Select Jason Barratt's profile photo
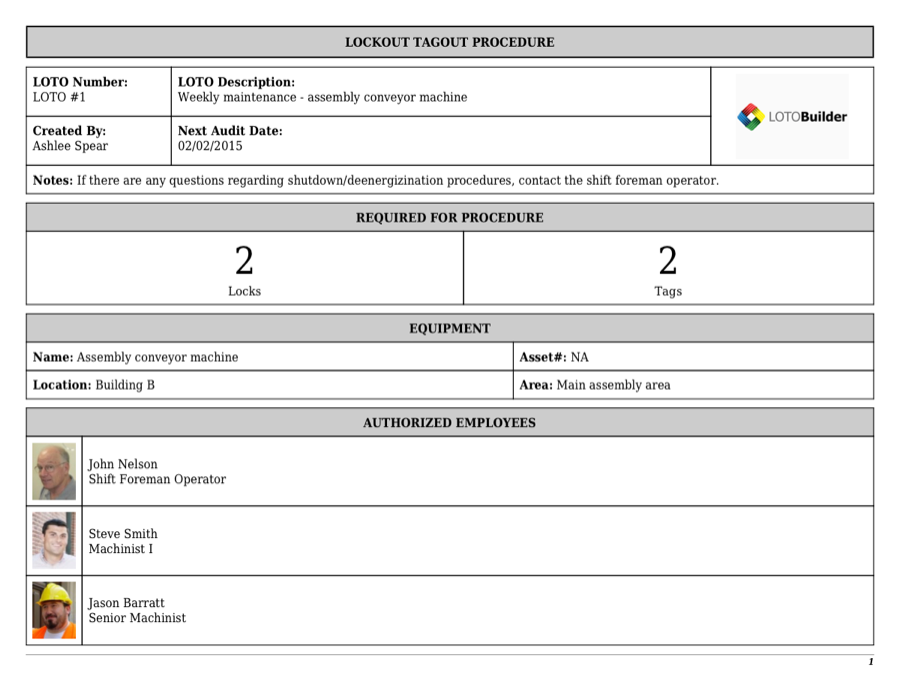Viewport: 900px width, 695px height. pyautogui.click(x=53, y=610)
